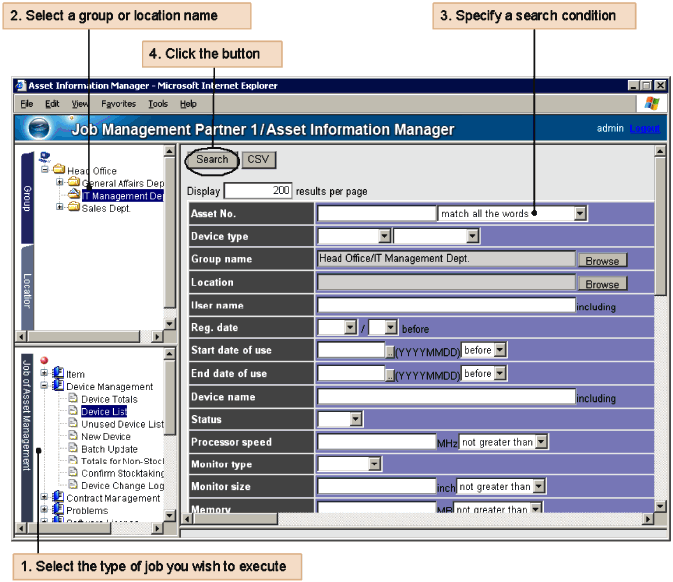The image size is (673, 582).
Task: Collapse the Device Management node
Action: point(44,386)
